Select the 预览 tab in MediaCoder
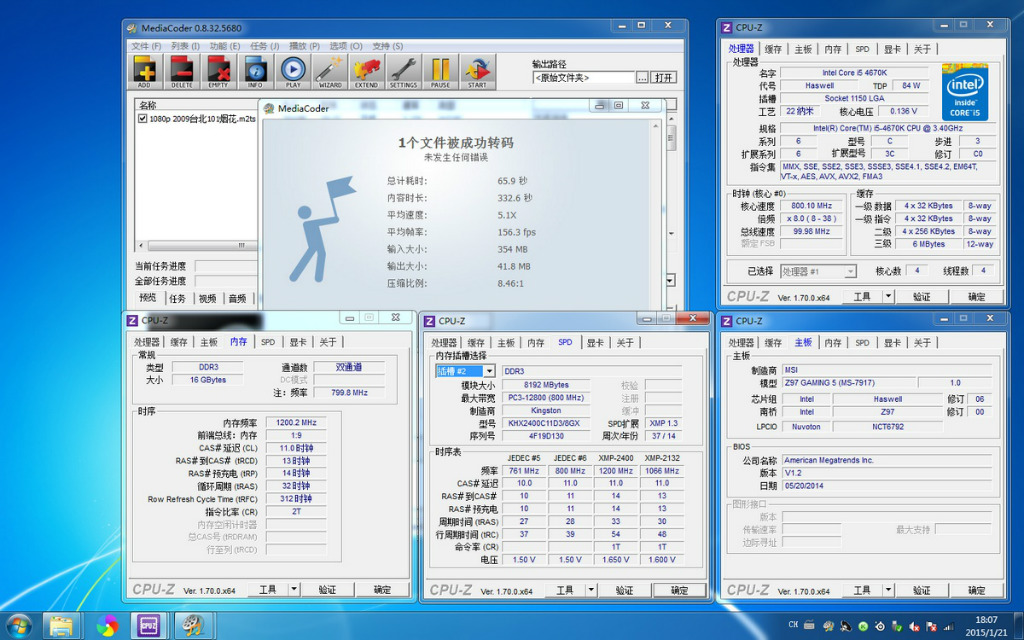 [x=148, y=298]
